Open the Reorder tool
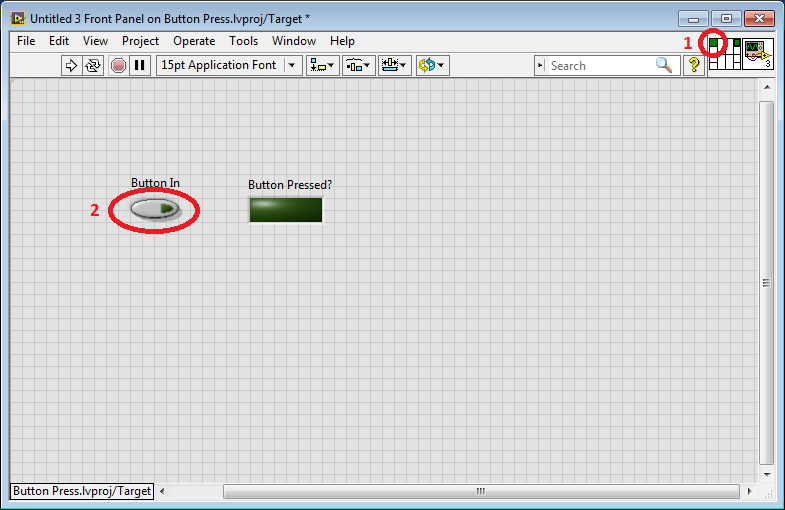 coord(432,66)
